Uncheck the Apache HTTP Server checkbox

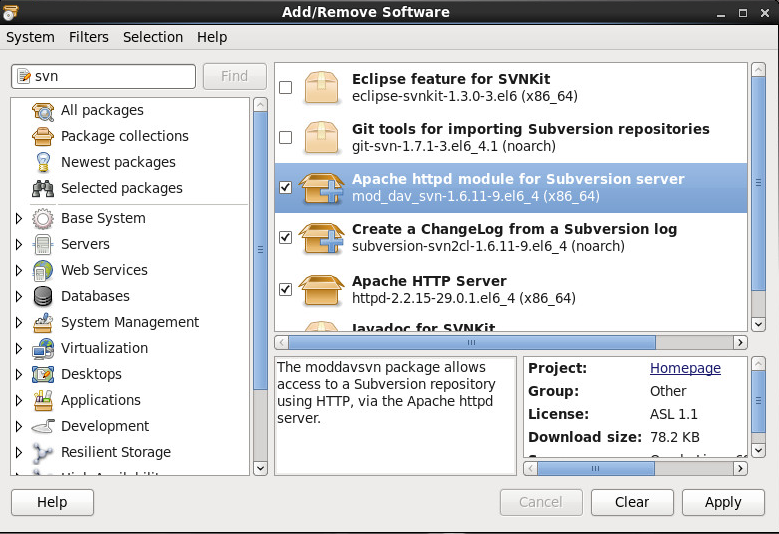click(286, 289)
